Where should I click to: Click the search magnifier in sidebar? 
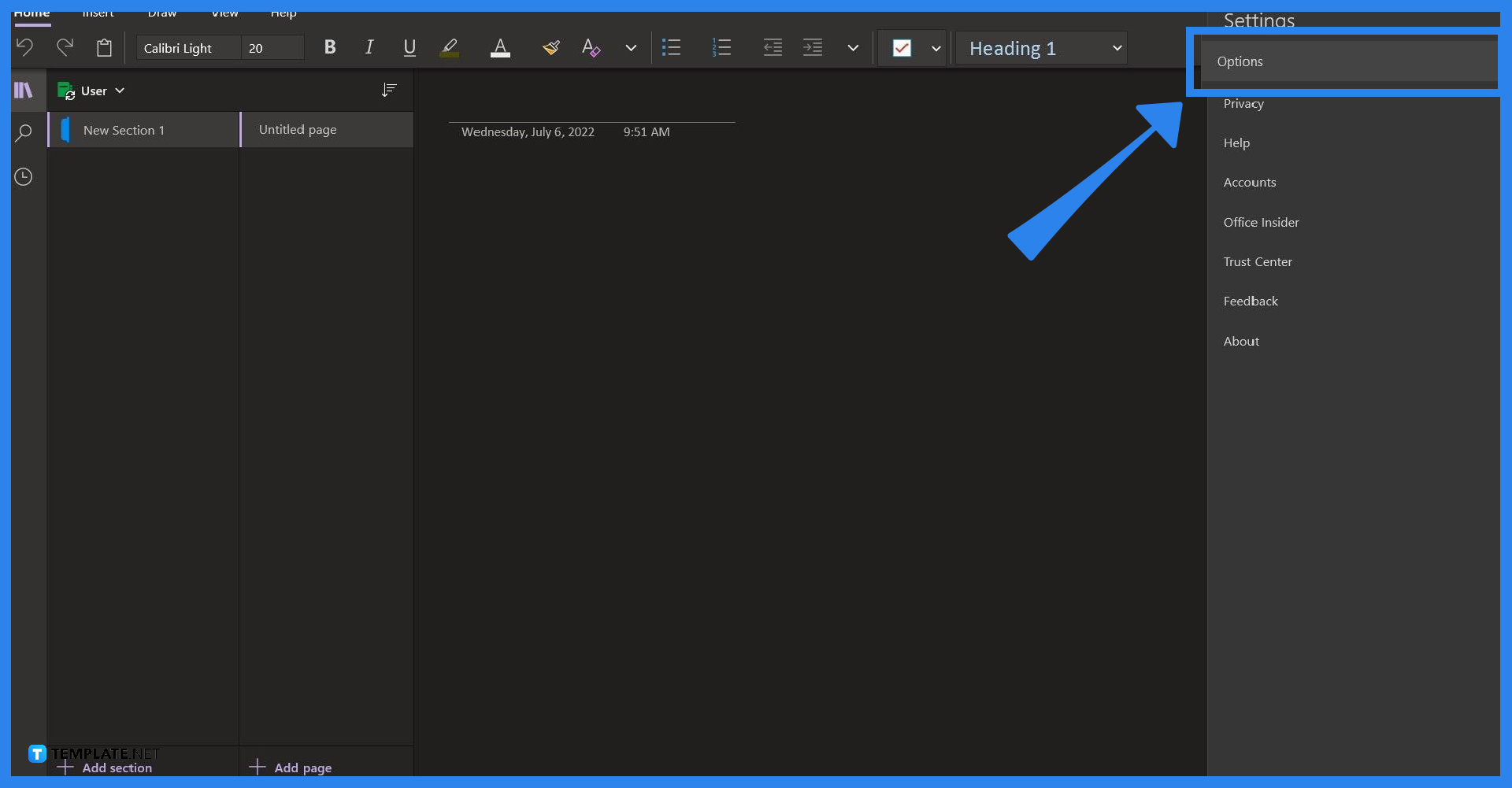tap(24, 132)
